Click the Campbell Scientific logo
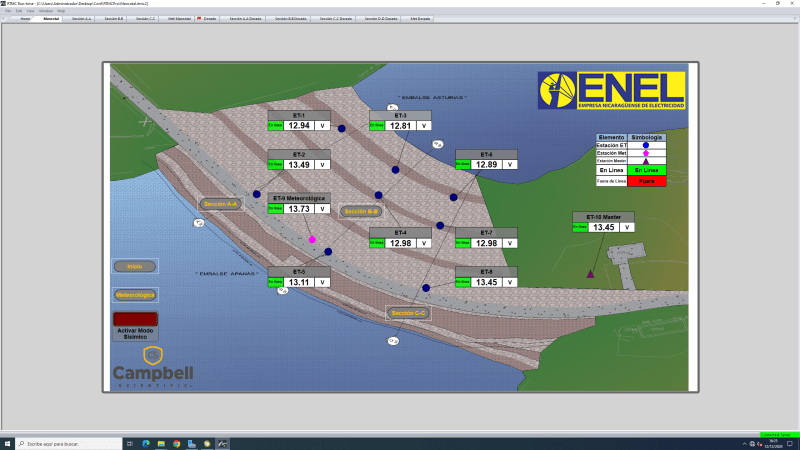The image size is (800, 450). (153, 367)
